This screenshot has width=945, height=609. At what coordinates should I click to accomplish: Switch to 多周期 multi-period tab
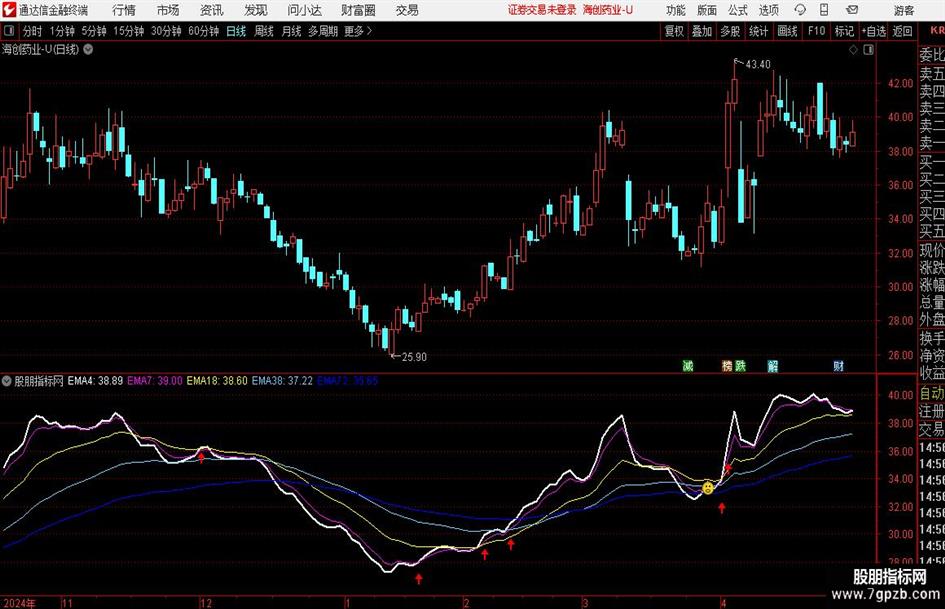[x=323, y=31]
